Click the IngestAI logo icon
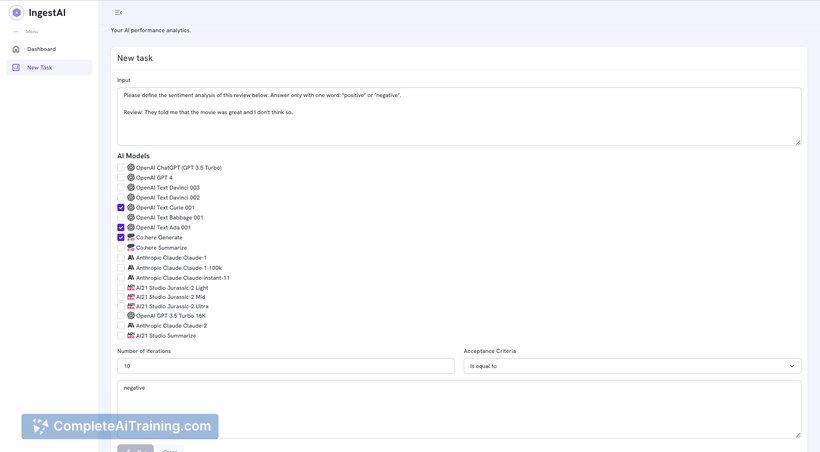This screenshot has width=820, height=452. 16,13
